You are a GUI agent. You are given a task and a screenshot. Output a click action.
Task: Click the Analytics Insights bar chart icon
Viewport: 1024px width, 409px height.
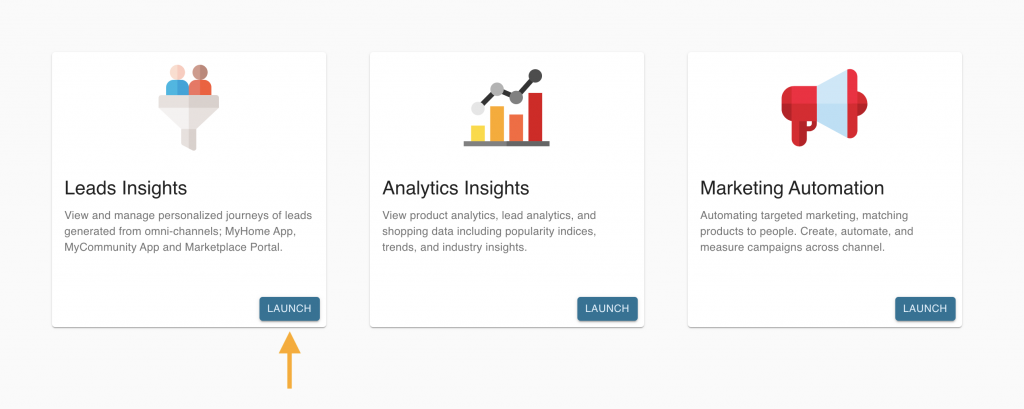(507, 108)
